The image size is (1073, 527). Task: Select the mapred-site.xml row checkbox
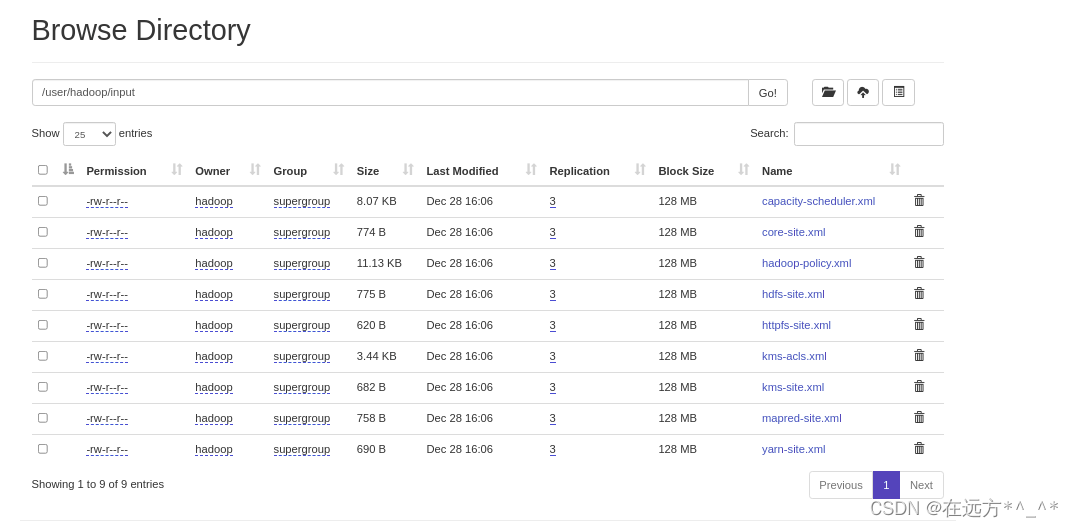43,418
